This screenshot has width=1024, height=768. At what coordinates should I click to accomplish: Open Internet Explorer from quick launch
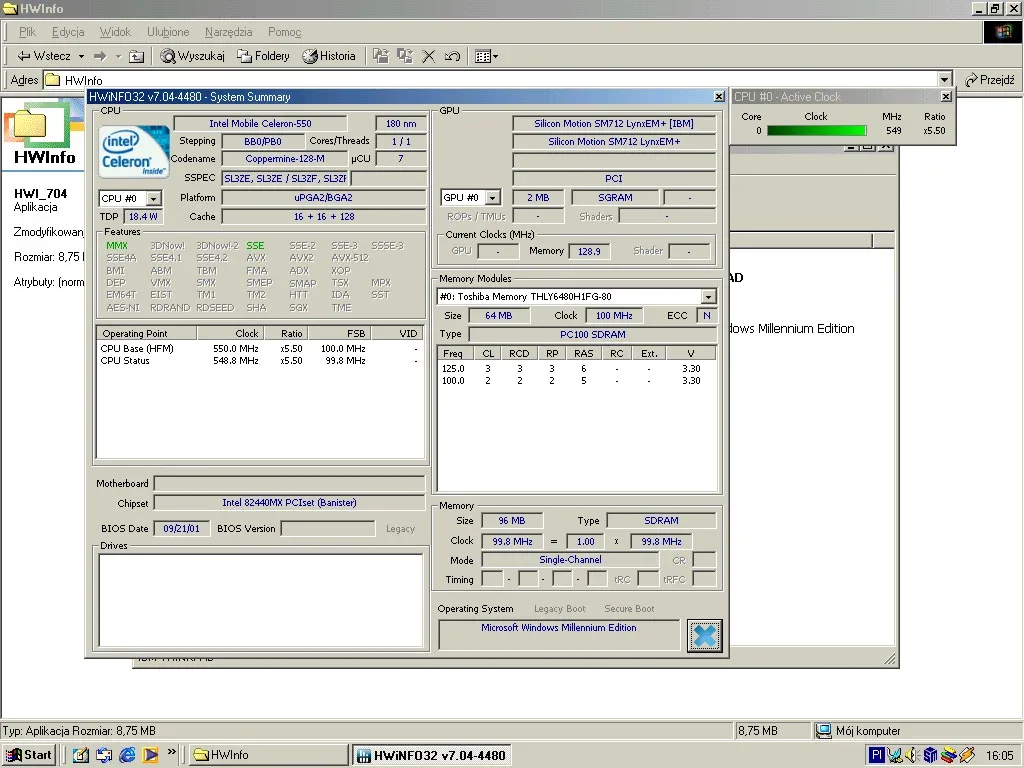click(x=127, y=755)
